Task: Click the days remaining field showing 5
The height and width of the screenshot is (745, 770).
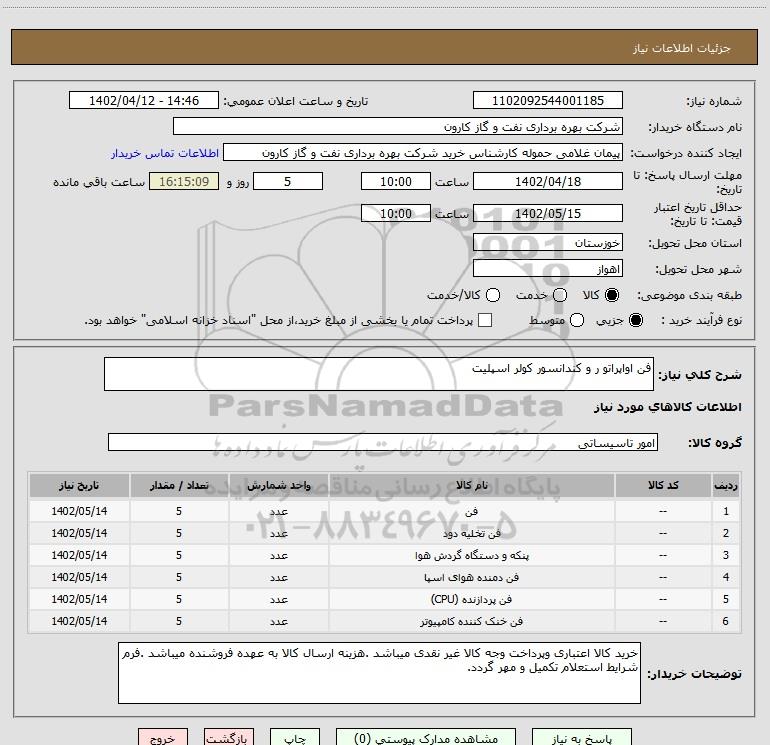Action: point(288,181)
